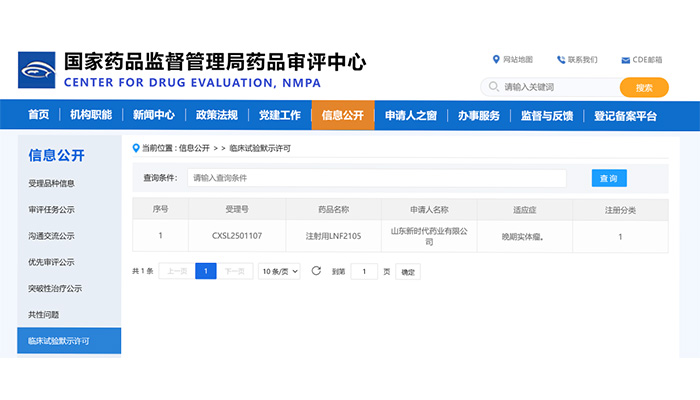The image size is (700, 400).
Task: Click the magnifier icon in search box
Action: [x=493, y=87]
